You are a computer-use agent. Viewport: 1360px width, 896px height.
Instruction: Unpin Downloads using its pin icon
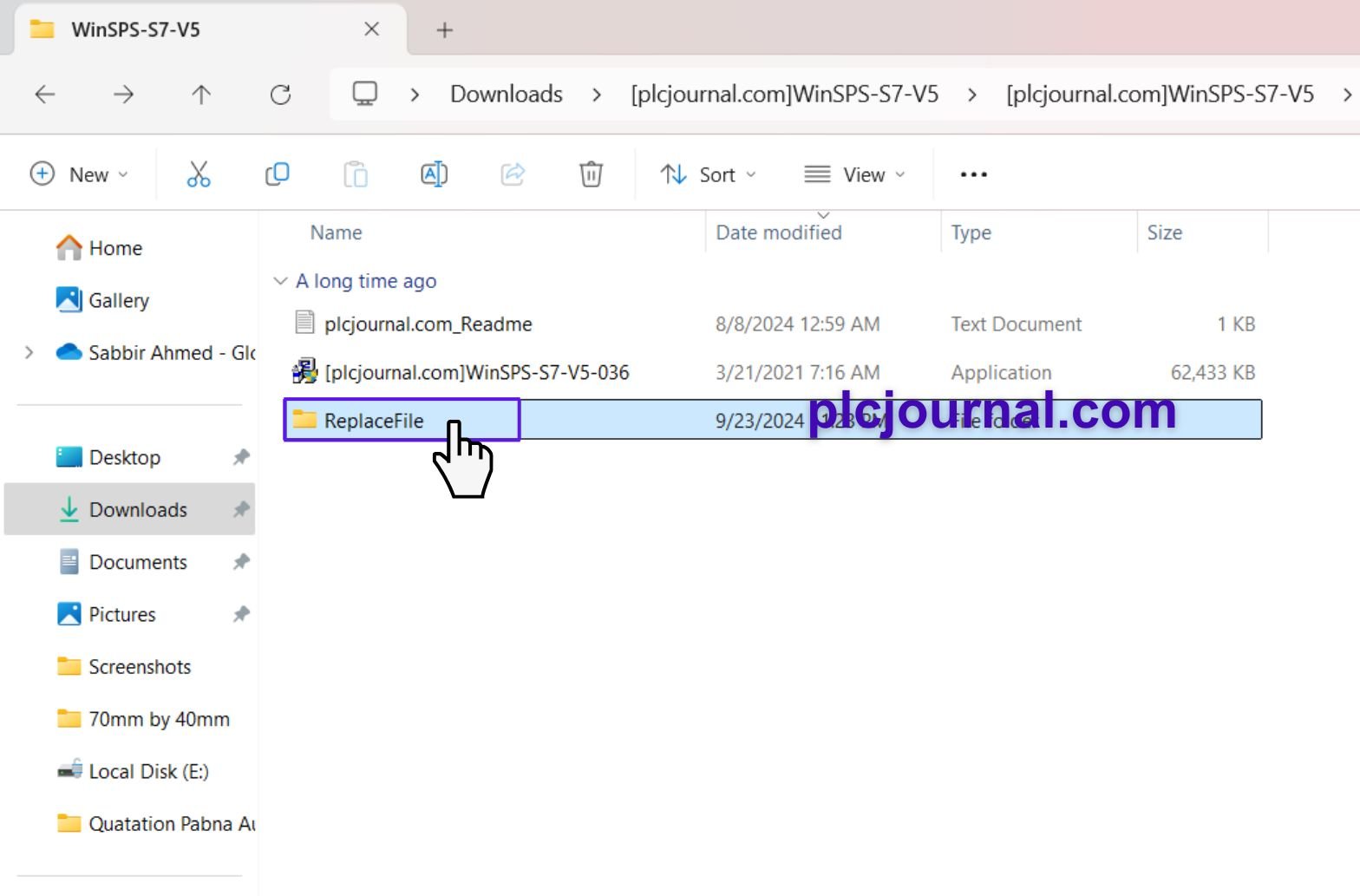point(241,509)
